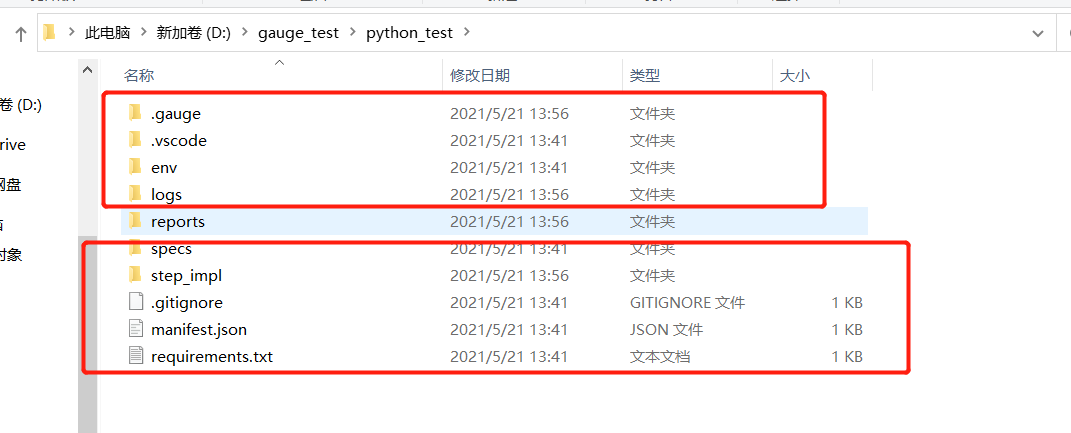Select the .vscode folder icon

(136, 141)
